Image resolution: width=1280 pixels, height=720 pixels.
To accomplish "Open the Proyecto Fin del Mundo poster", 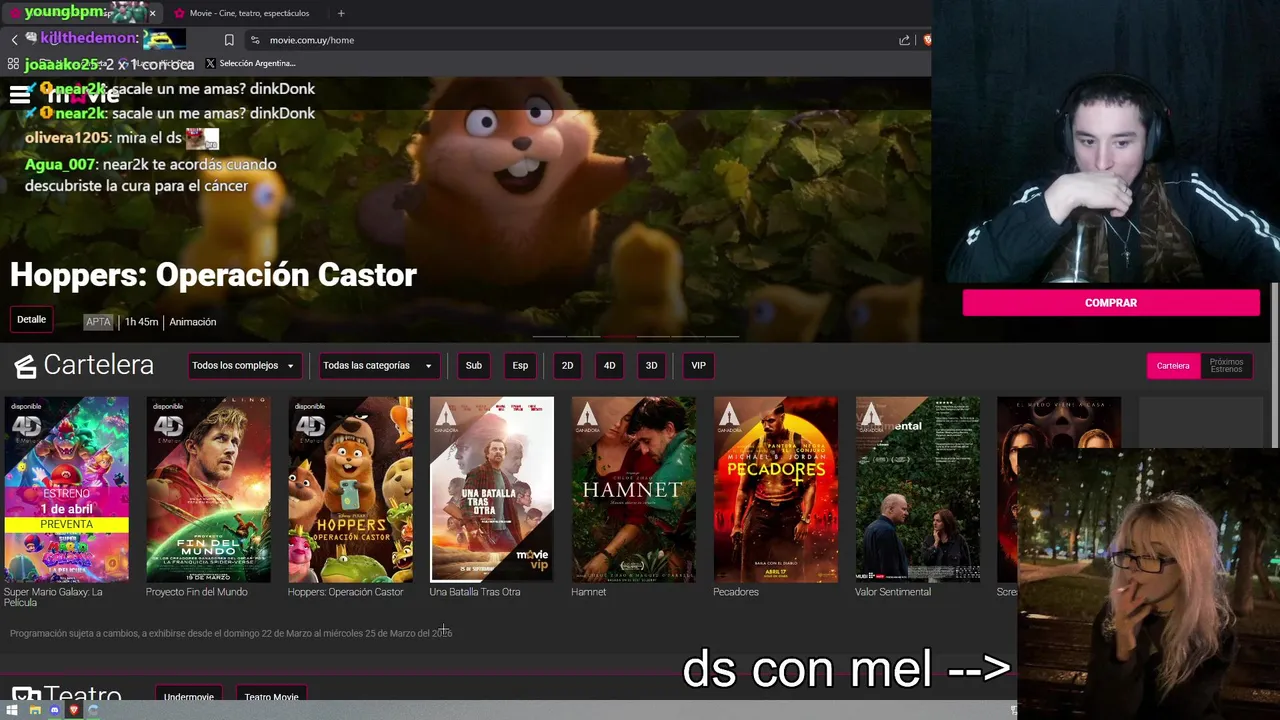I will click(x=208, y=489).
